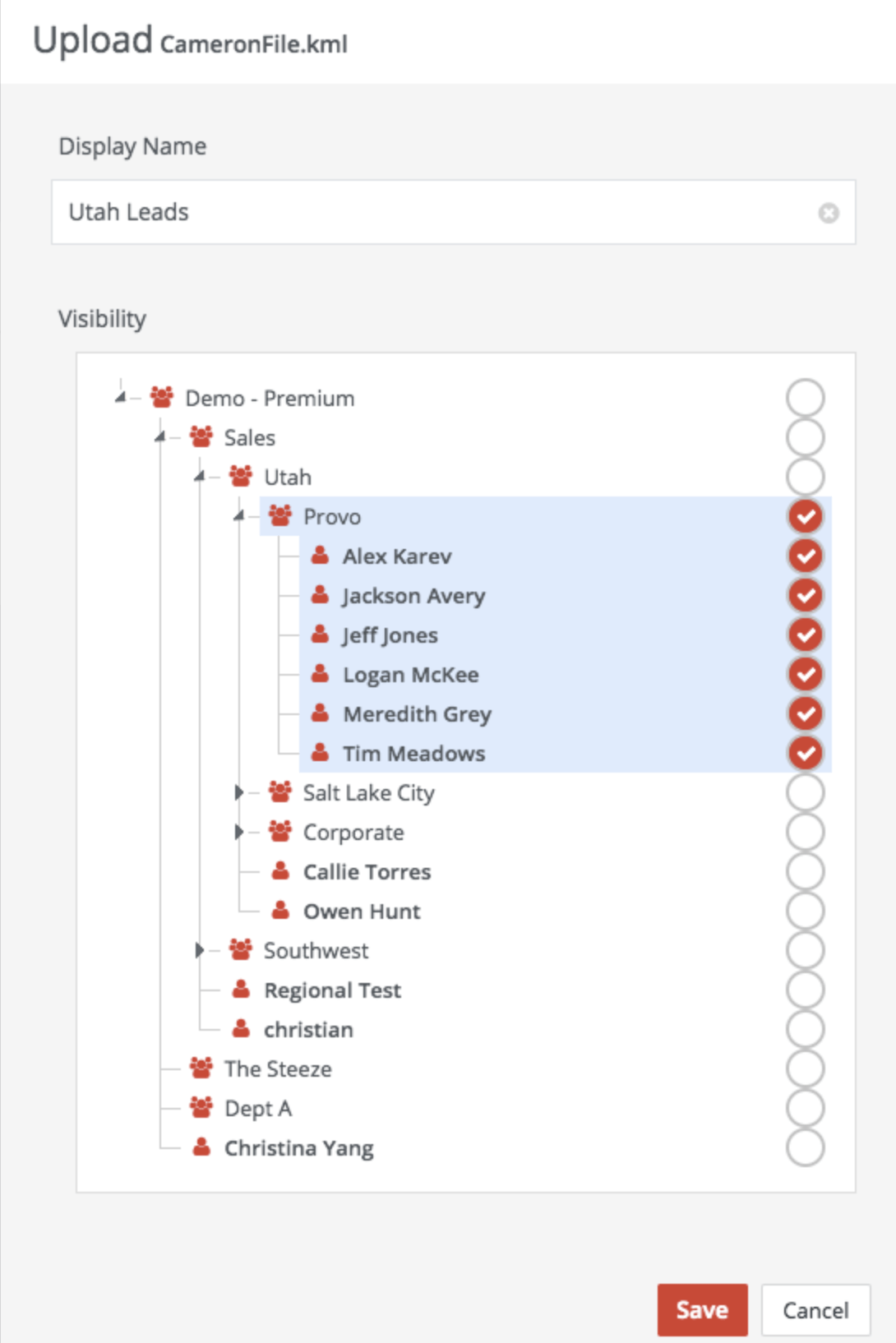Screen dimensions: 896x1343
Task: Click the user icon beside Christina Yang
Action: (201, 1147)
